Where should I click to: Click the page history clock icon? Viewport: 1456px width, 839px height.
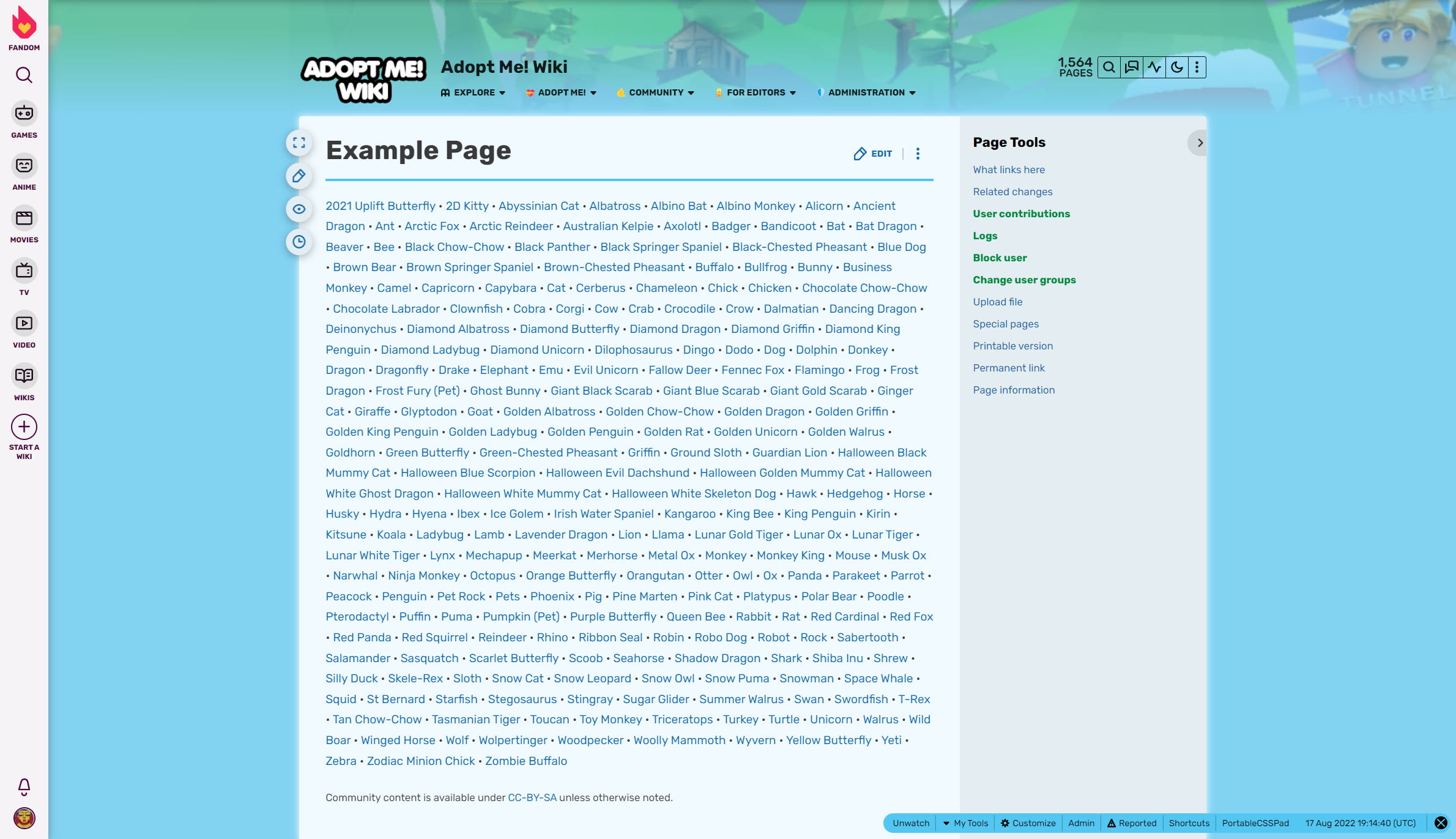click(299, 242)
